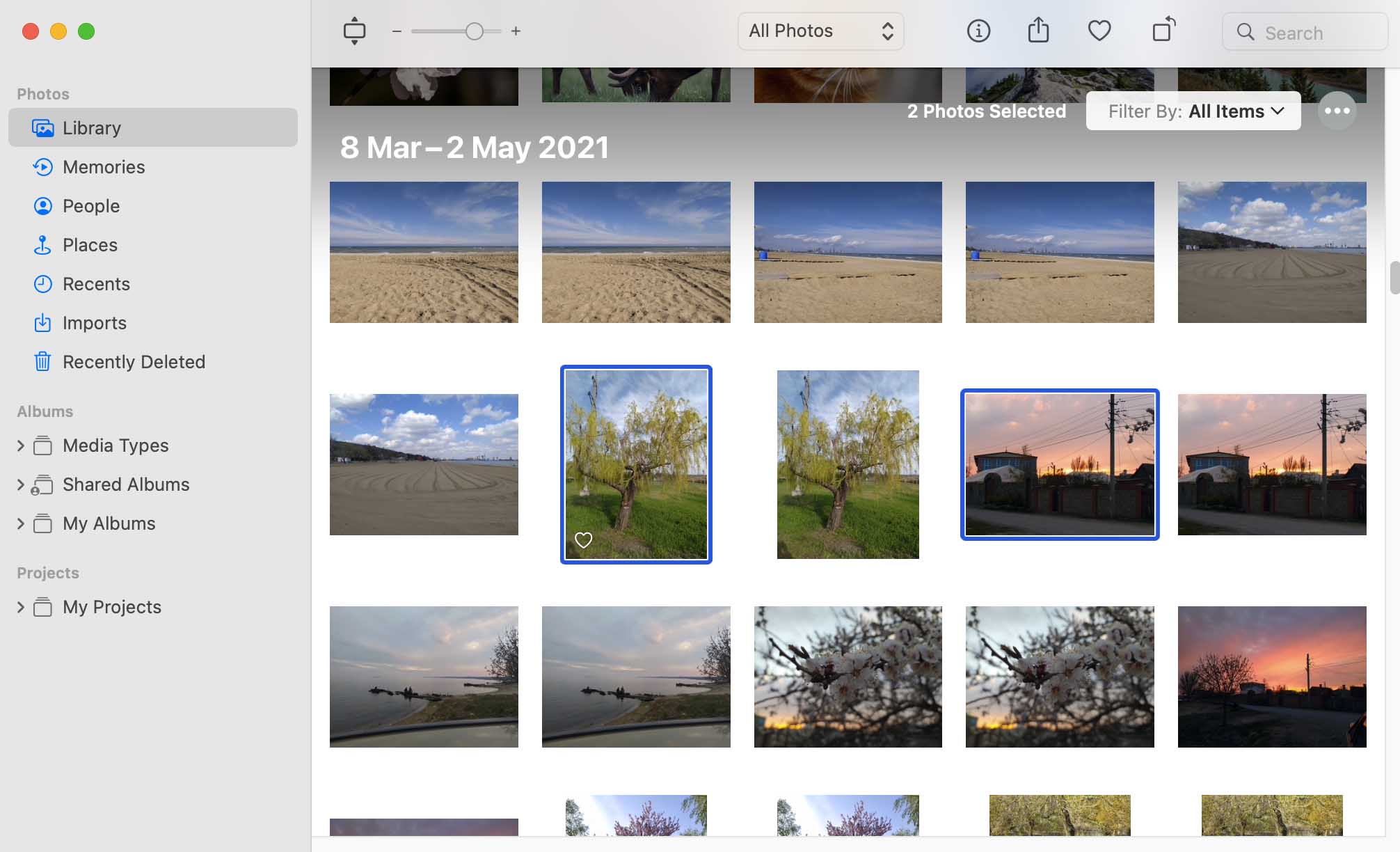Click the Share icon in the toolbar
1400x852 pixels.
point(1037,31)
